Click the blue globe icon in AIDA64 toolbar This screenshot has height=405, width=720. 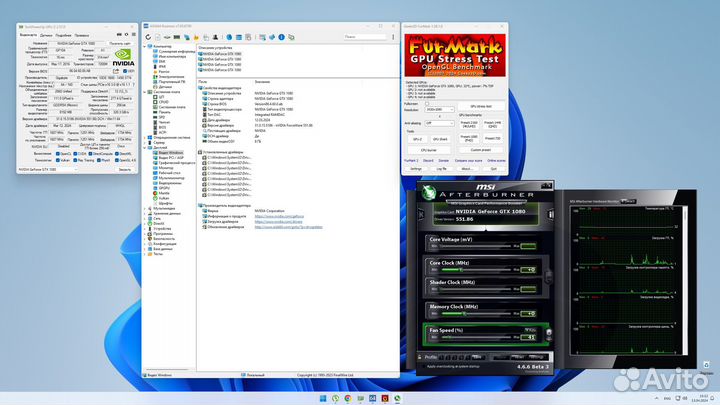[229, 37]
